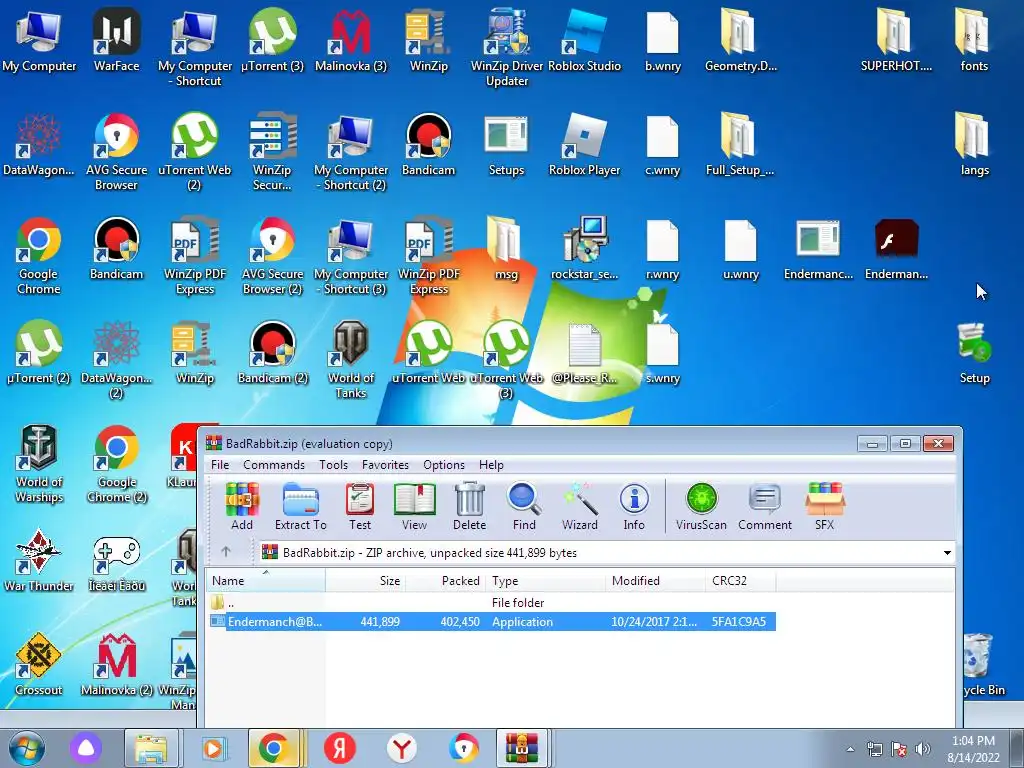Select the Geometry.D... folder
Image resolution: width=1024 pixels, height=768 pixels.
(x=740, y=40)
